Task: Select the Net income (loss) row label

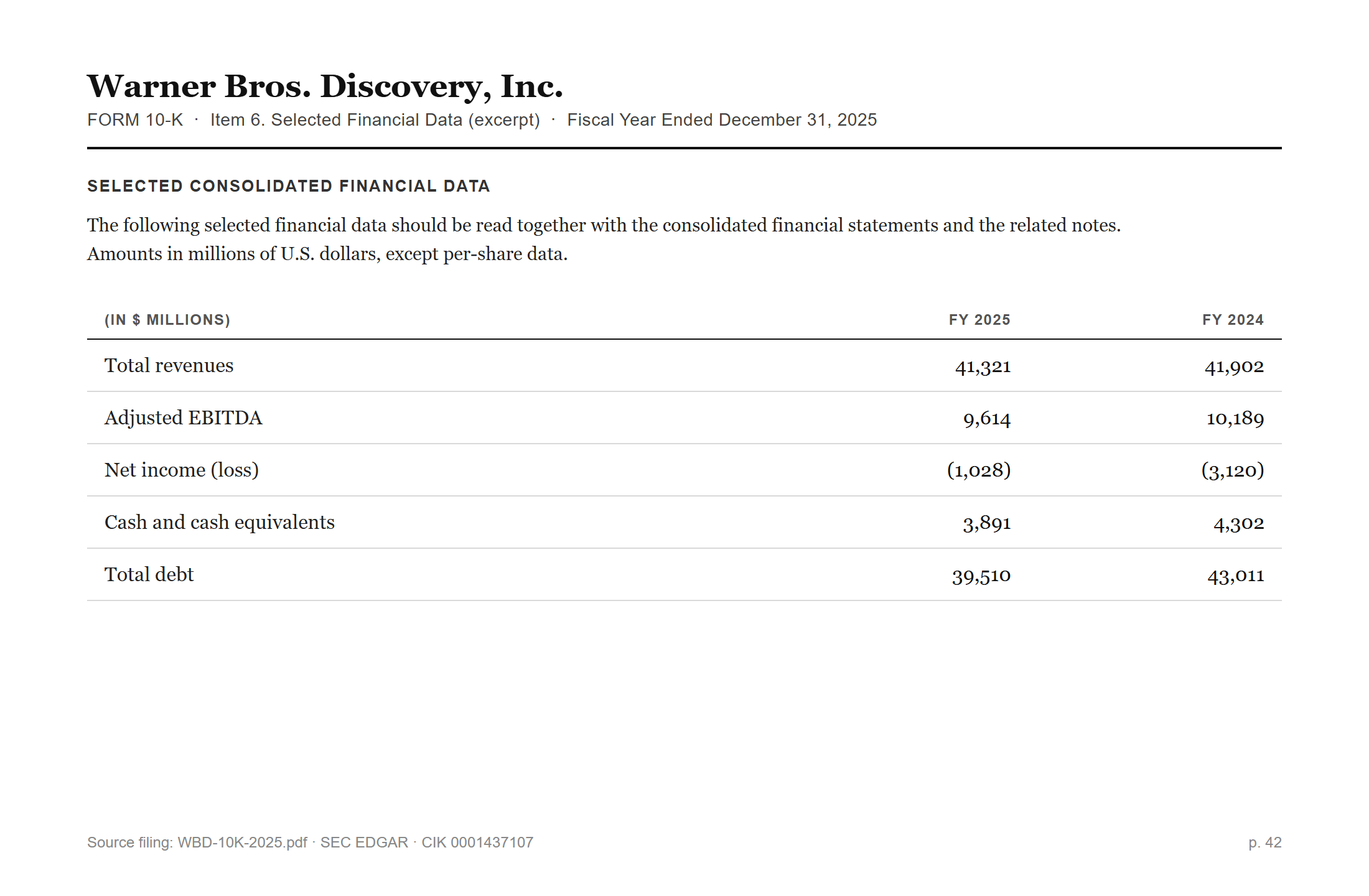Action: 182,470
